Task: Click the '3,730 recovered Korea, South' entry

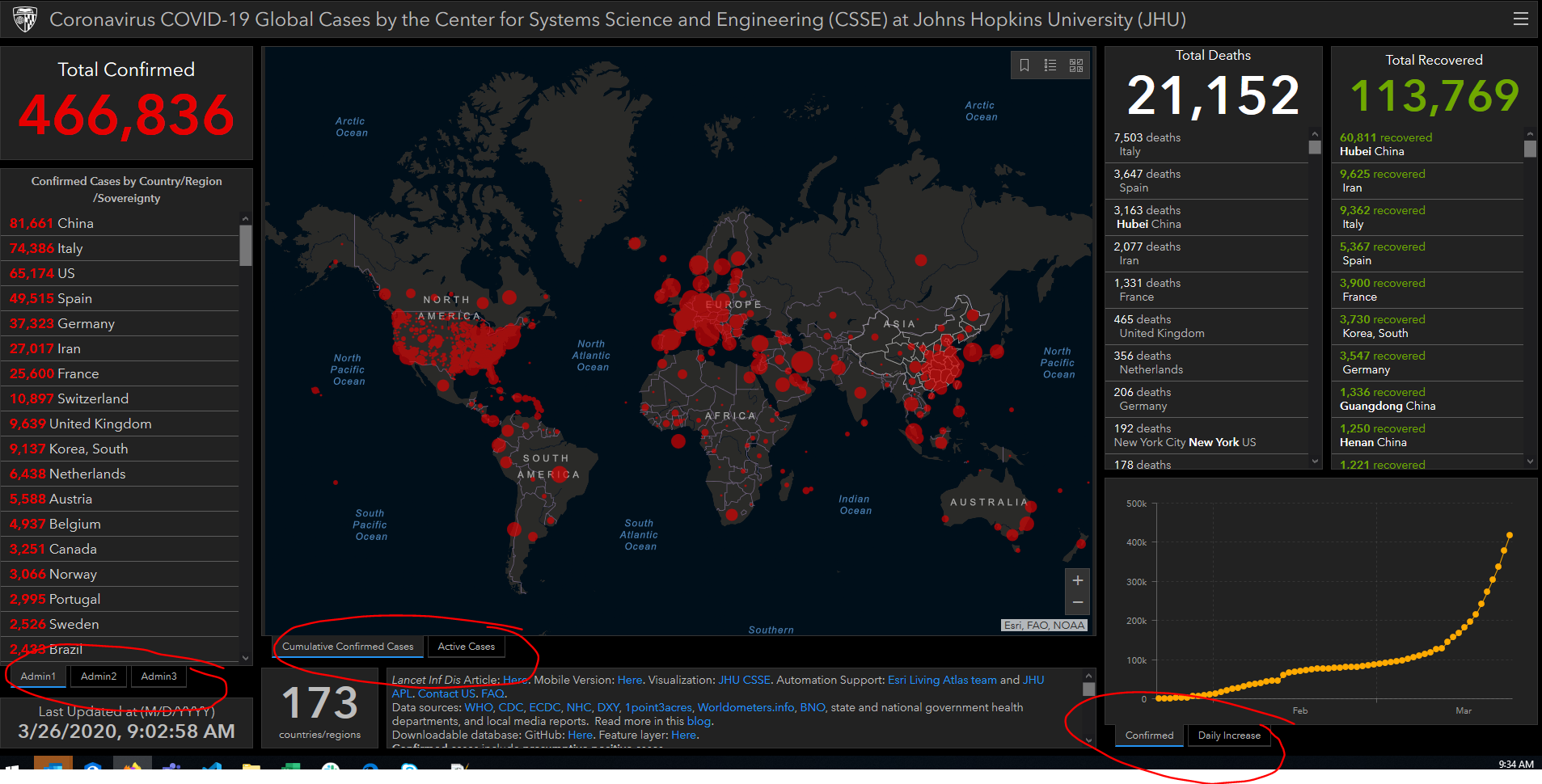Action: pyautogui.click(x=1428, y=327)
